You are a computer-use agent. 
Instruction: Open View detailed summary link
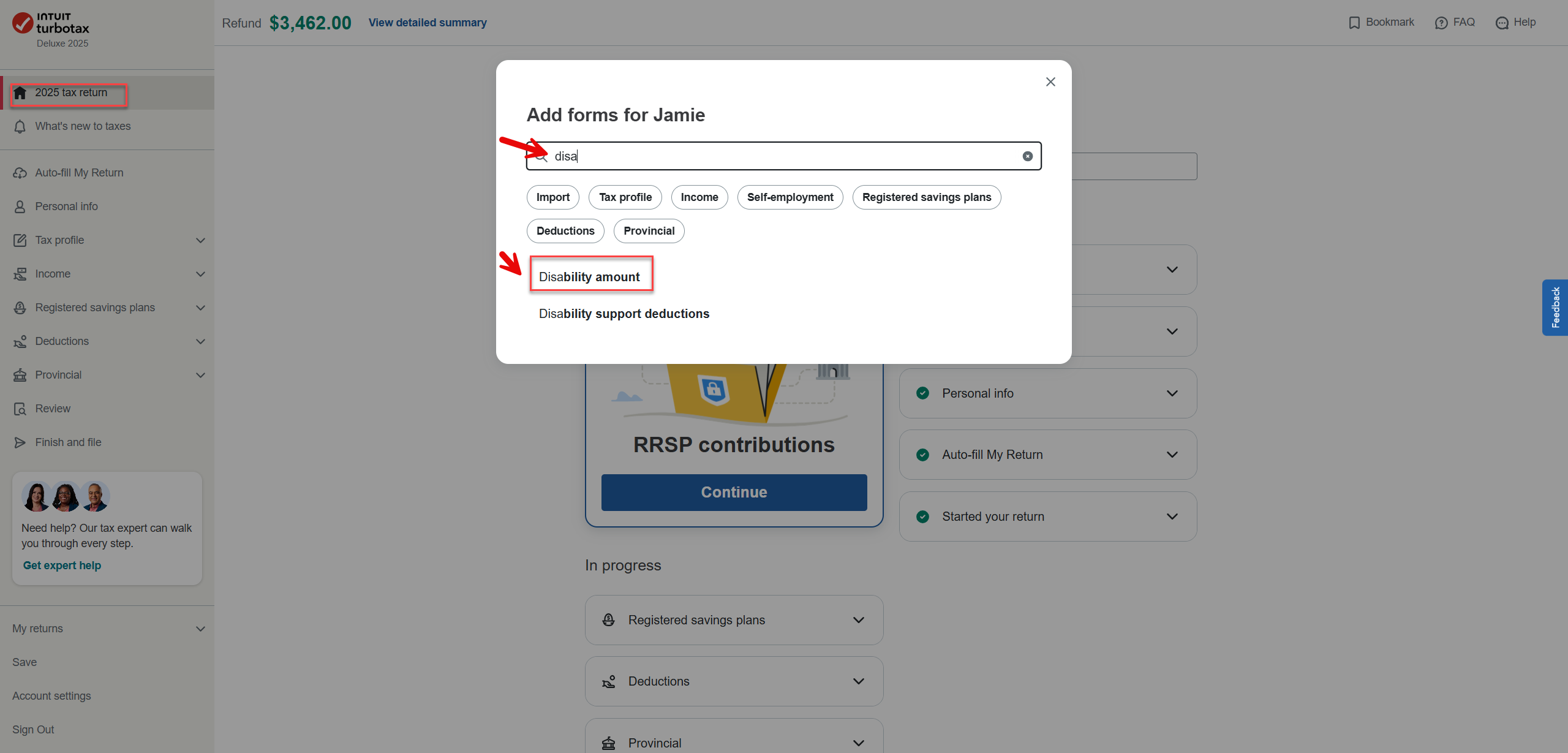click(x=428, y=23)
